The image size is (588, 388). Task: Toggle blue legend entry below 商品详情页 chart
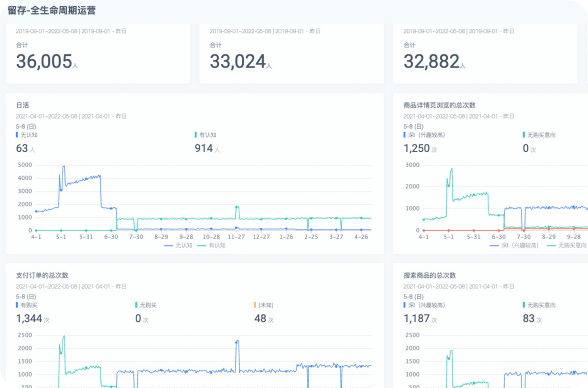(x=514, y=246)
